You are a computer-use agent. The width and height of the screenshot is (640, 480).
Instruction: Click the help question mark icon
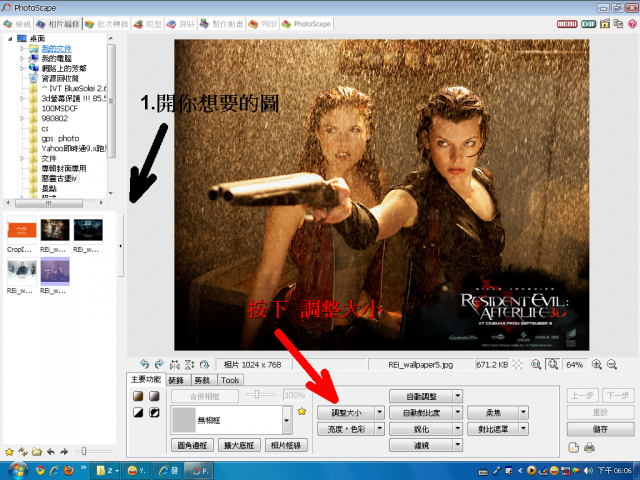pos(632,24)
